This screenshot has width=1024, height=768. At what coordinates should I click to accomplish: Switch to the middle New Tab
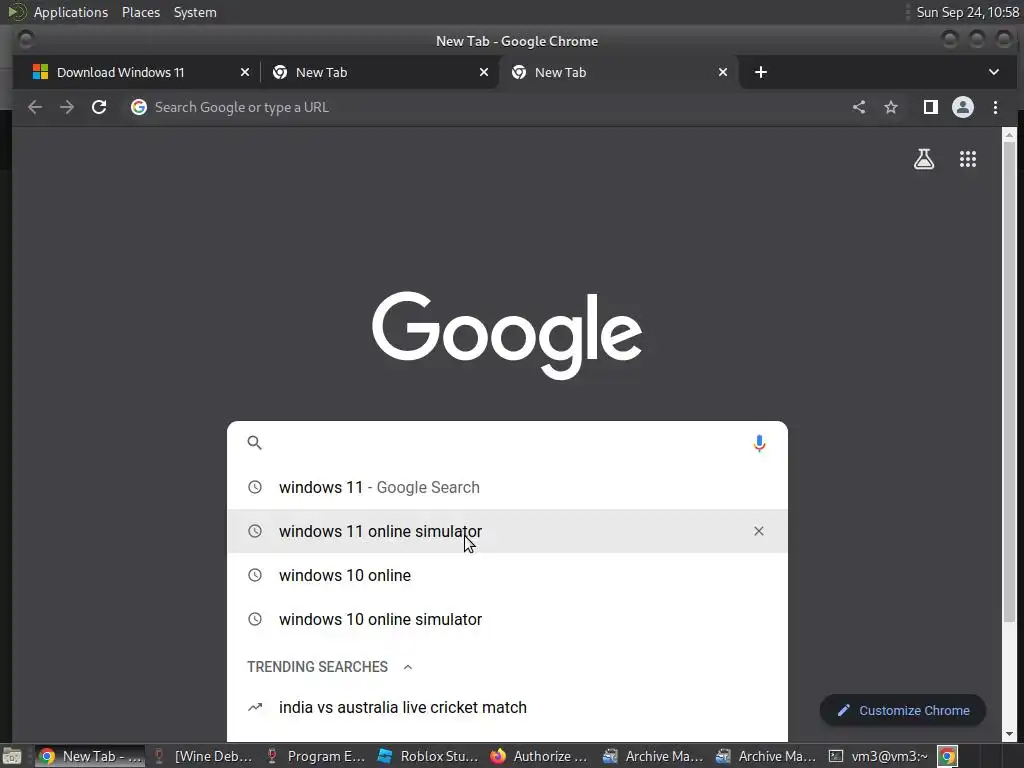379,72
